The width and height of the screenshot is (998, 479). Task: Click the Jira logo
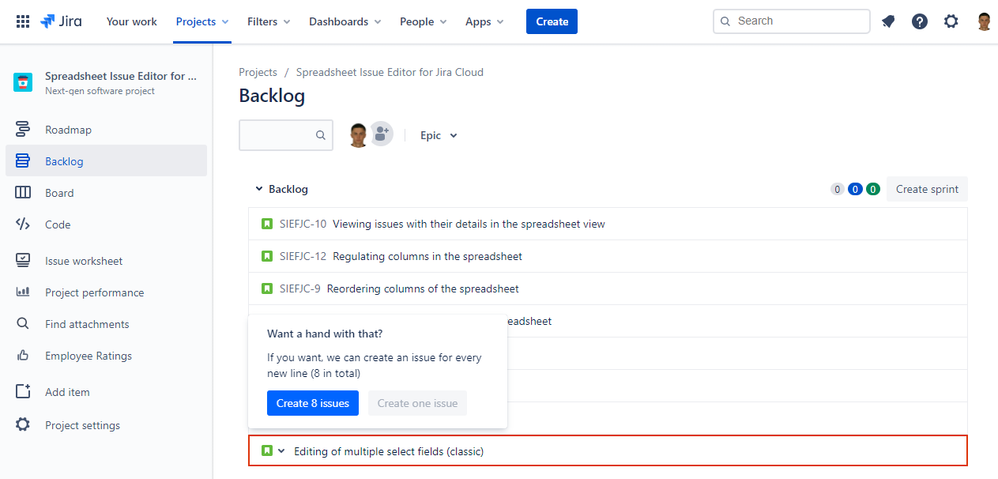pyautogui.click(x=60, y=22)
